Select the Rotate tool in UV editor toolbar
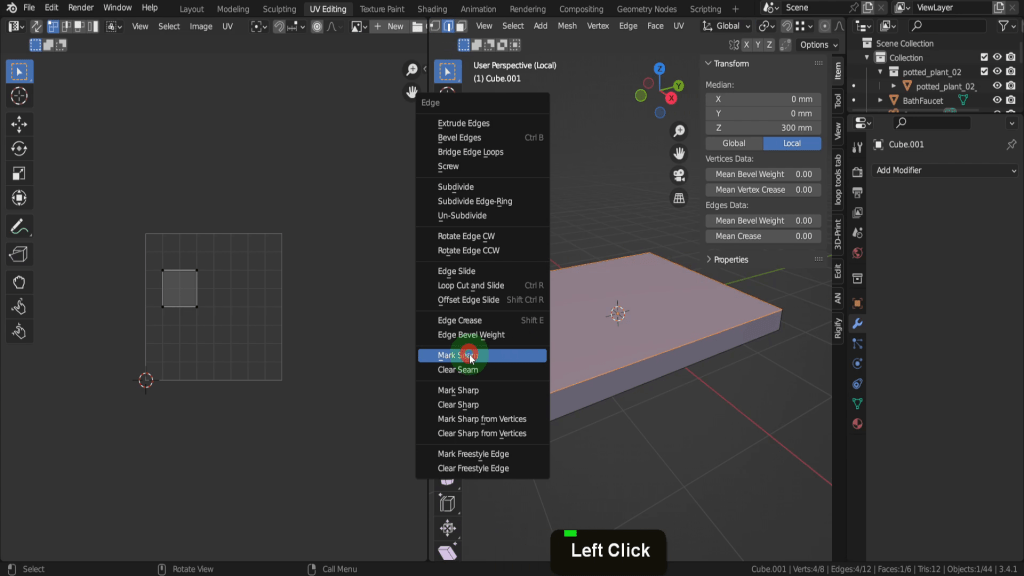This screenshot has width=1024, height=576. pyautogui.click(x=19, y=149)
